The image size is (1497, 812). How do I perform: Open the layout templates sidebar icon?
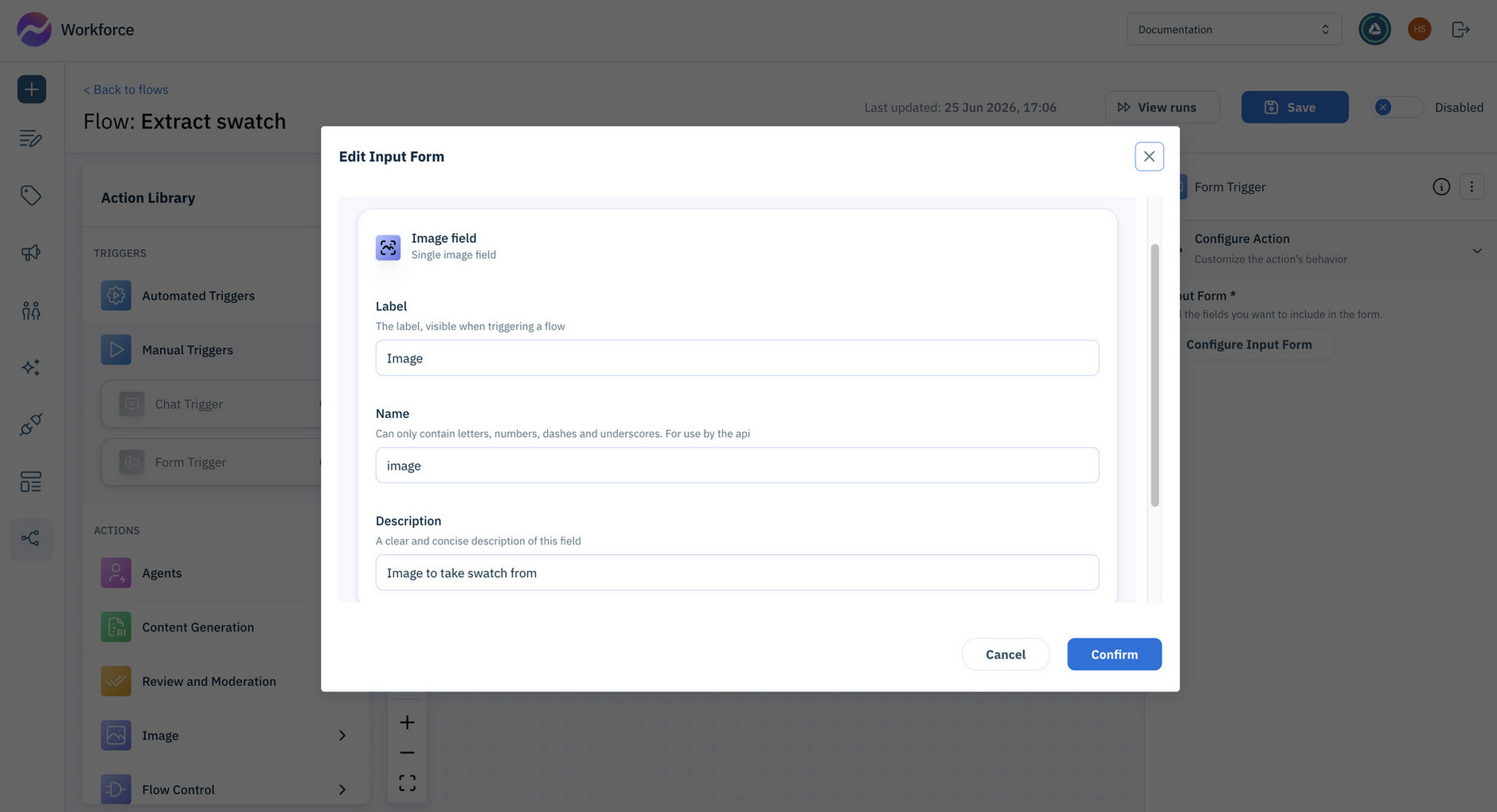pyautogui.click(x=31, y=482)
